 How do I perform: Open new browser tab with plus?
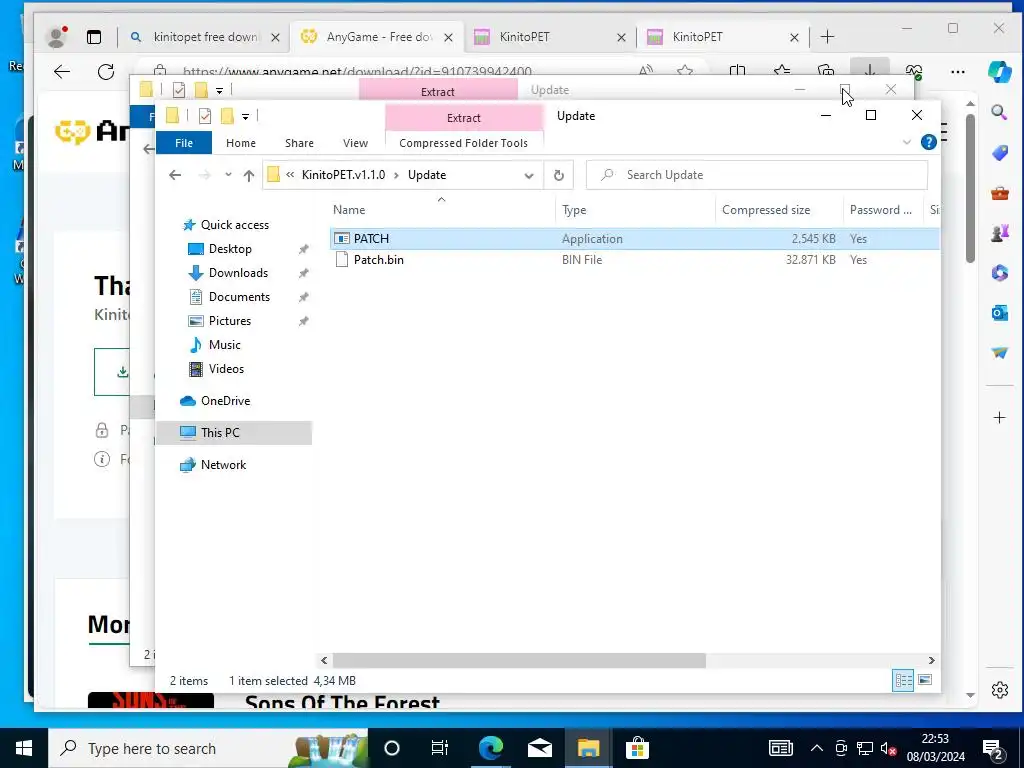(x=827, y=37)
